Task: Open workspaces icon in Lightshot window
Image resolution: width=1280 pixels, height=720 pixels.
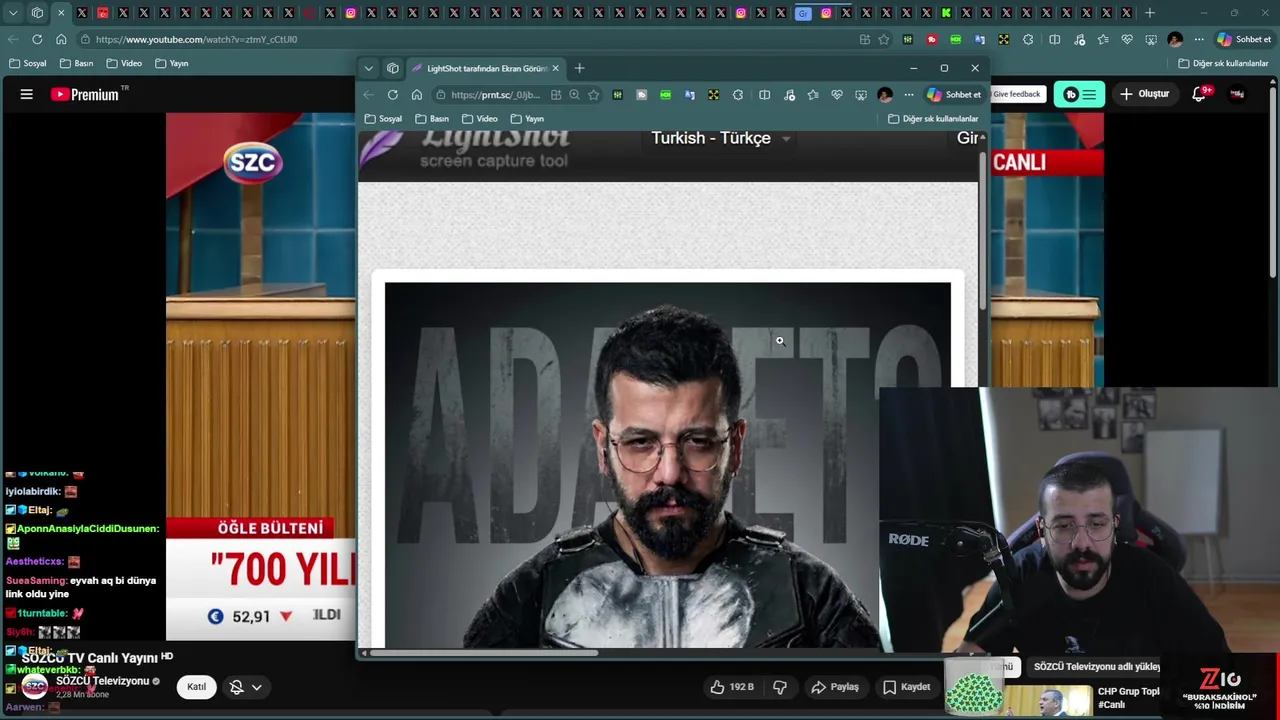Action: coord(393,68)
